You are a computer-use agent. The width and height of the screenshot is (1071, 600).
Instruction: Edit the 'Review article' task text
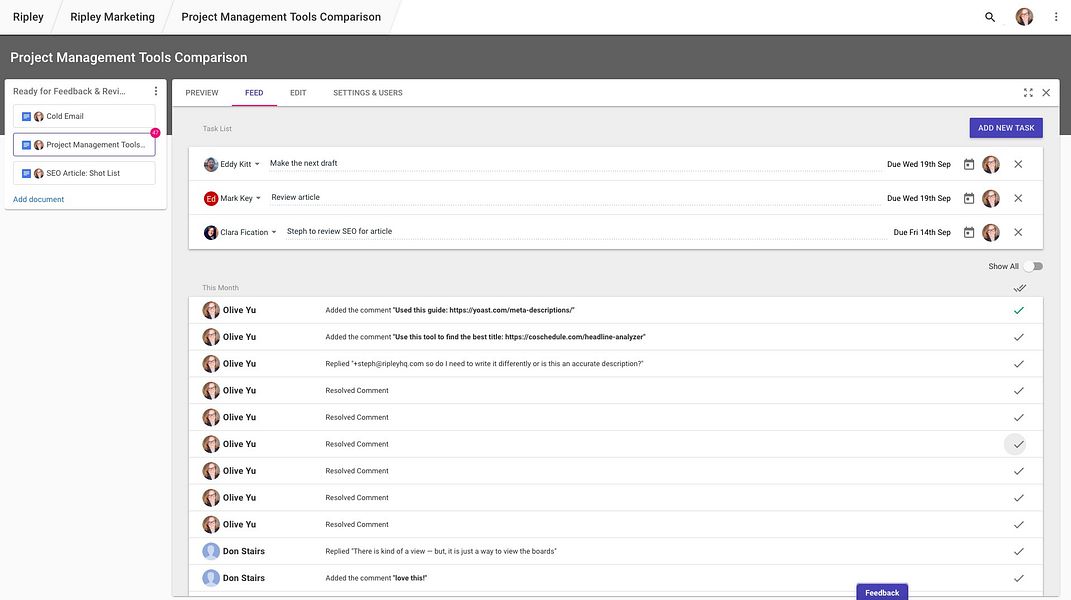pyautogui.click(x=574, y=197)
